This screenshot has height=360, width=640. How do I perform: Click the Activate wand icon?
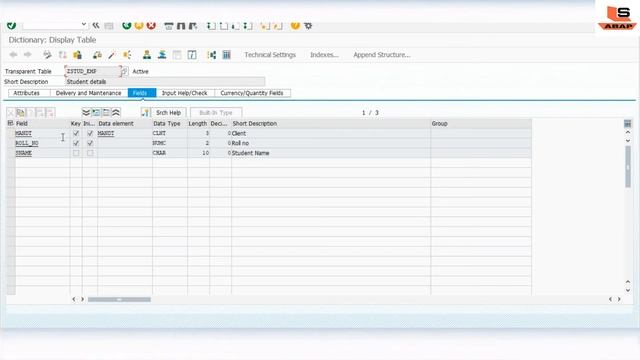click(112, 55)
